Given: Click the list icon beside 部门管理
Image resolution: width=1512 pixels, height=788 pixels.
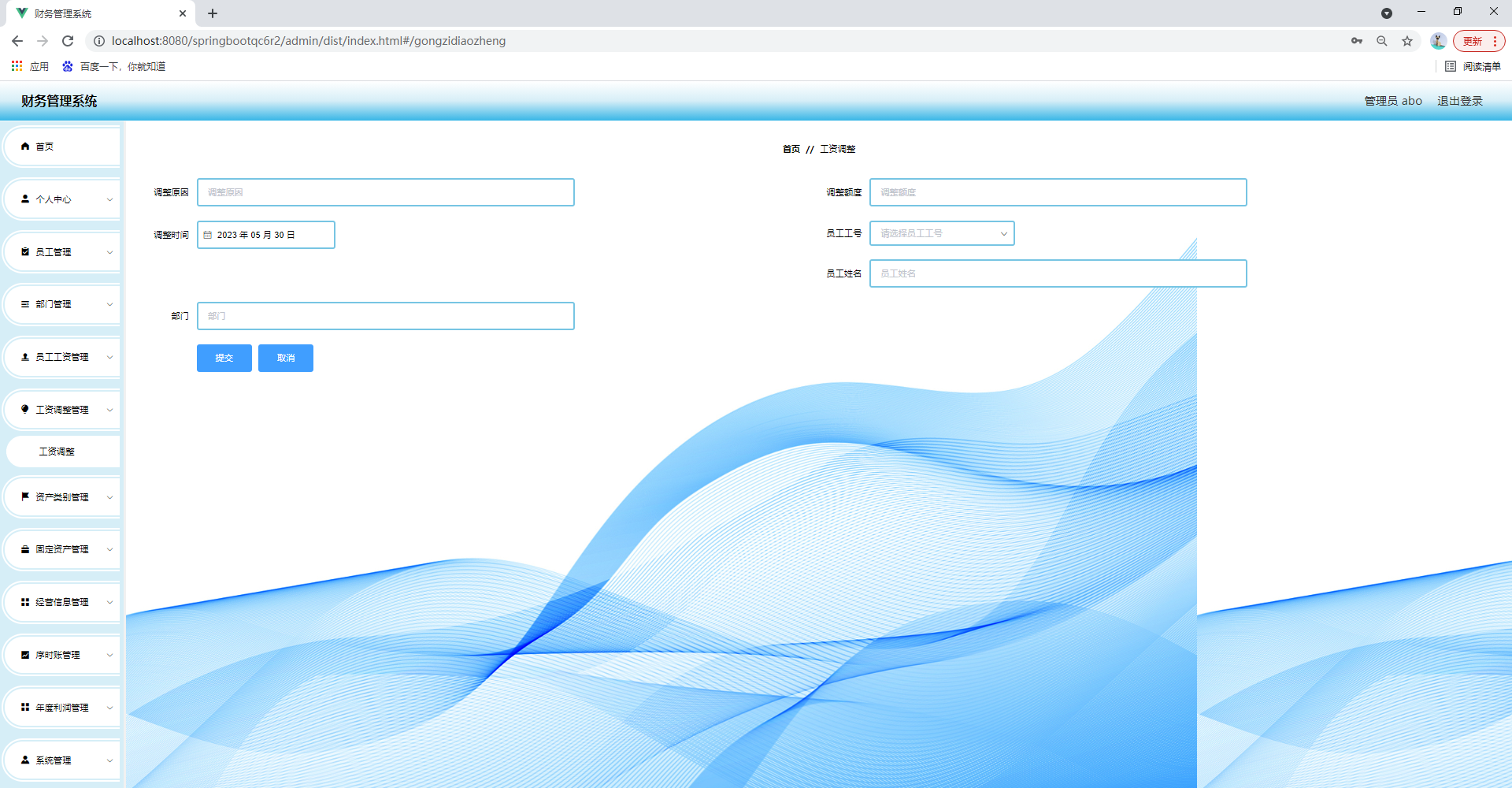Looking at the screenshot, I should 25,304.
